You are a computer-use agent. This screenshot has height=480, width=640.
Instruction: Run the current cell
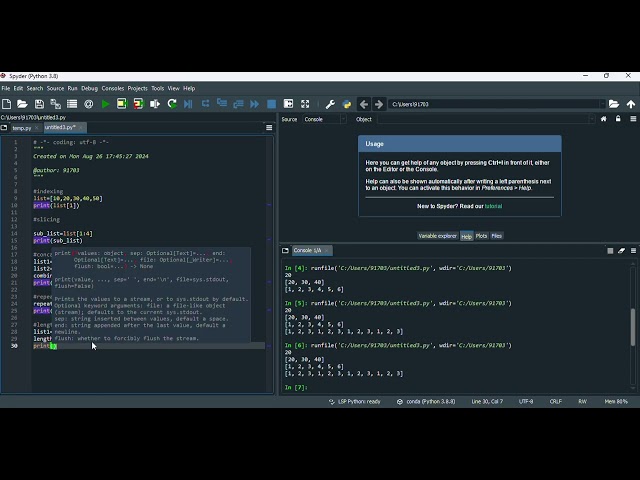122,104
